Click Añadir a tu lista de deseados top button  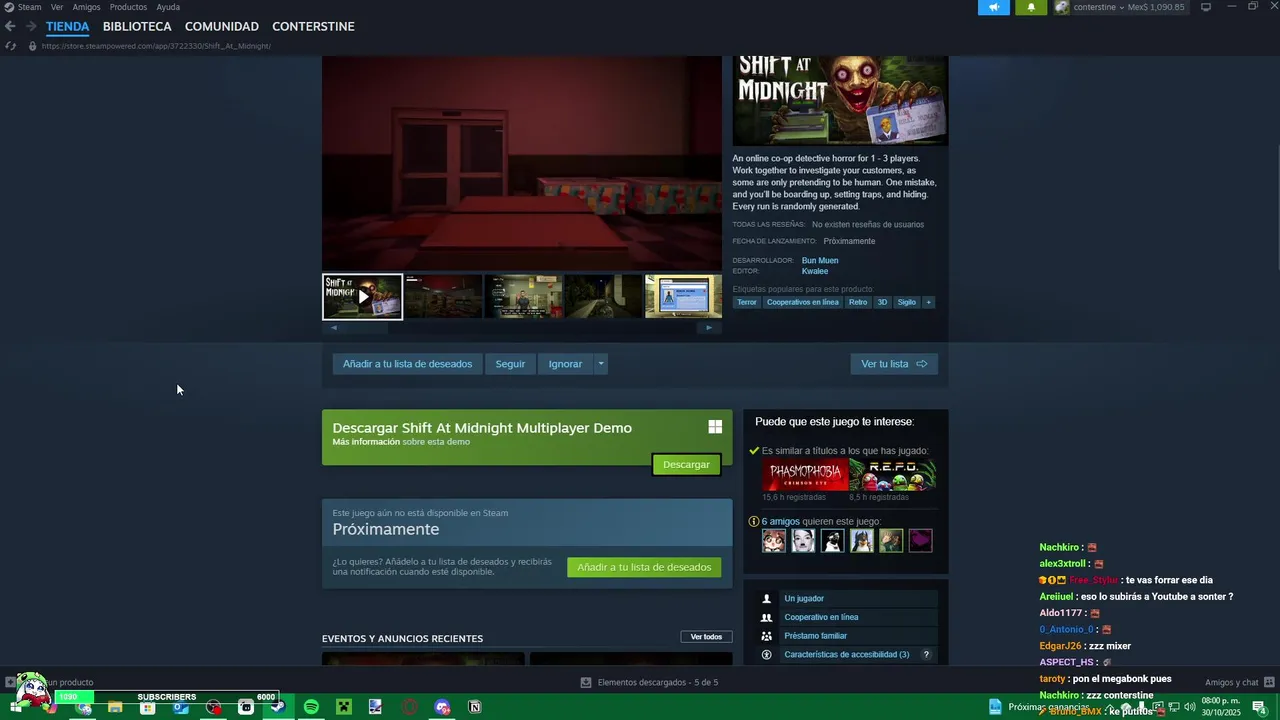click(407, 364)
